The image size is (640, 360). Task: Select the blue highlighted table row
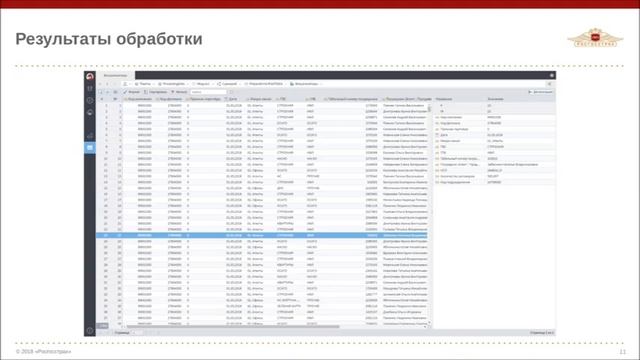[x=262, y=236]
